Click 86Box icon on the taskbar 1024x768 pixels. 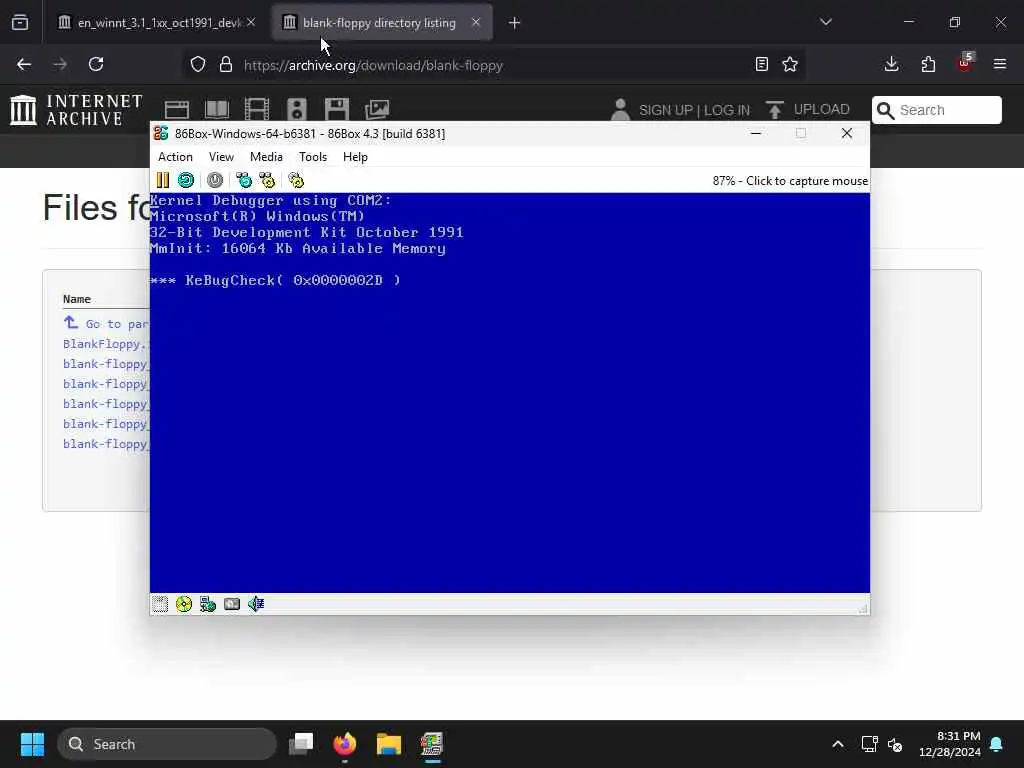coord(432,744)
